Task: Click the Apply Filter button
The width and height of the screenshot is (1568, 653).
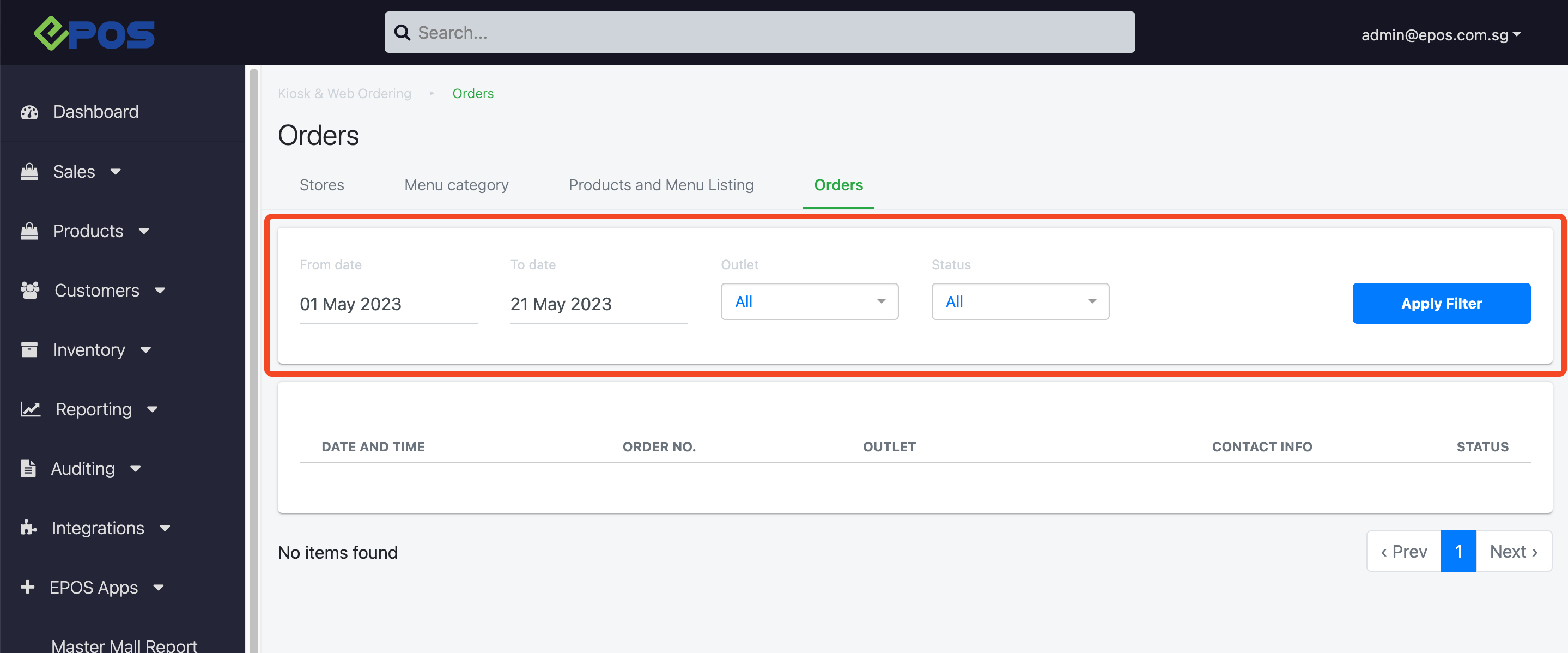Action: click(1442, 304)
